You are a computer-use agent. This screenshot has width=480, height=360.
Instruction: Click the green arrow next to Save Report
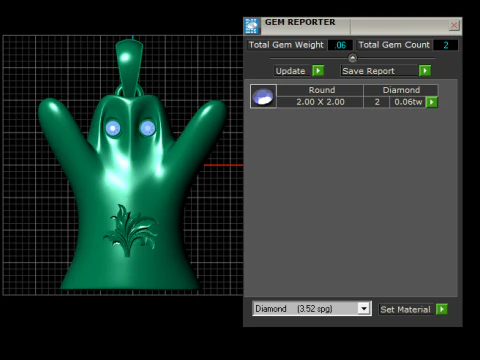[425, 71]
